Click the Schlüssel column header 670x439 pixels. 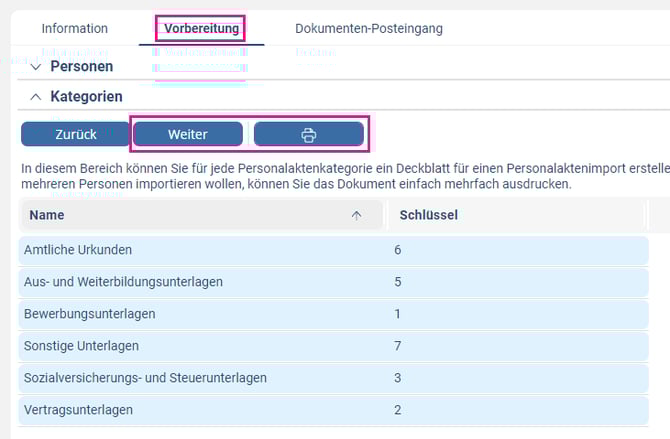tap(429, 215)
